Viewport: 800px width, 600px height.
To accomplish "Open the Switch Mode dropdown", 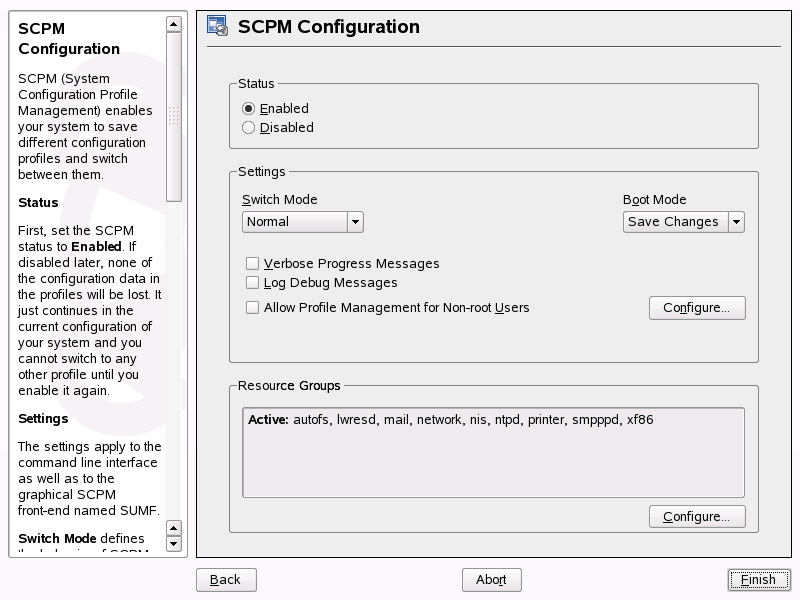I will pyautogui.click(x=302, y=222).
